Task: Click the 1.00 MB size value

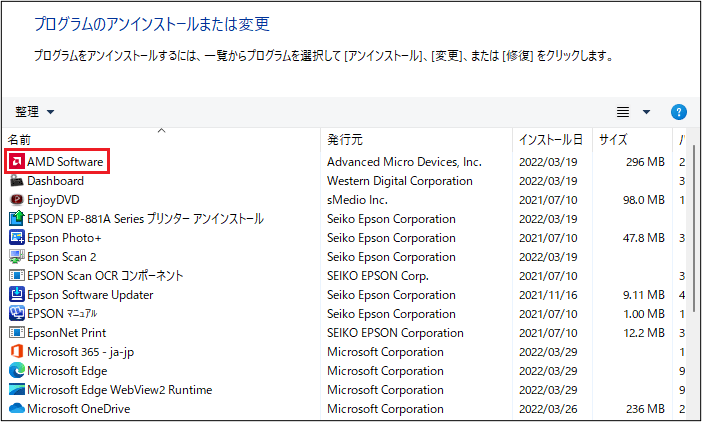Action: click(644, 314)
